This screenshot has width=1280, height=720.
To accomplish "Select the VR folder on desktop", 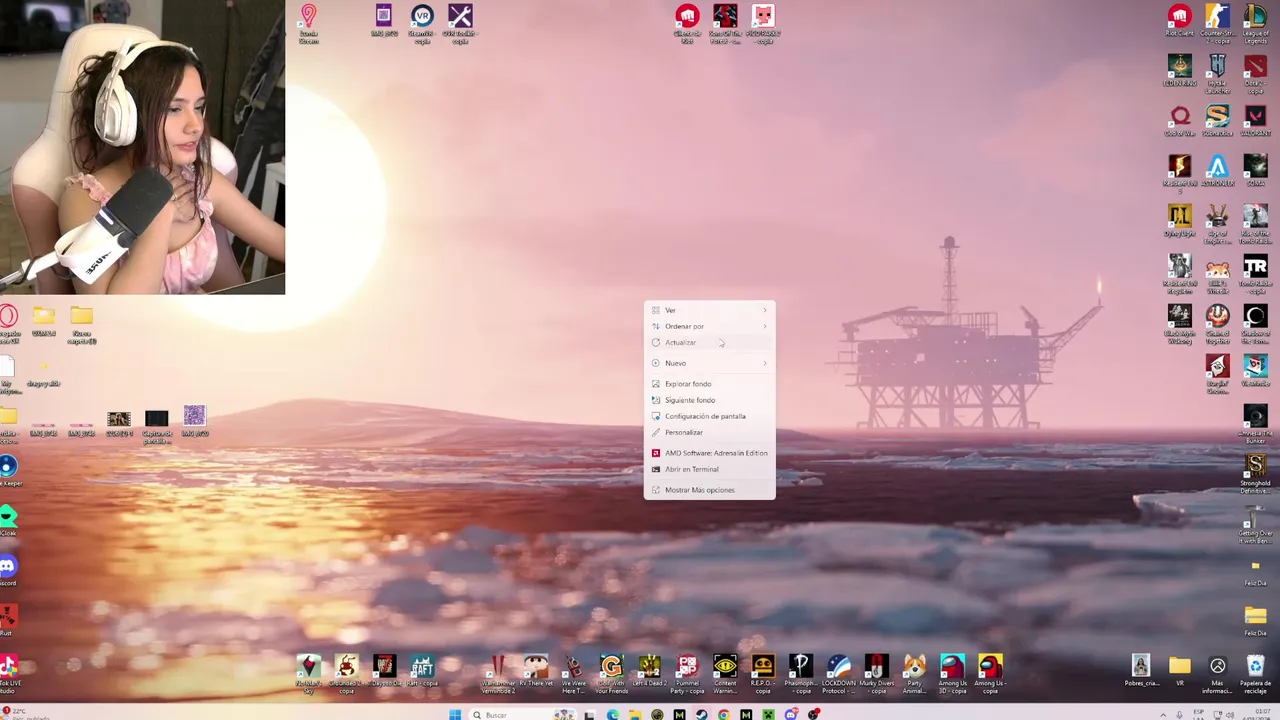I will click(1180, 671).
